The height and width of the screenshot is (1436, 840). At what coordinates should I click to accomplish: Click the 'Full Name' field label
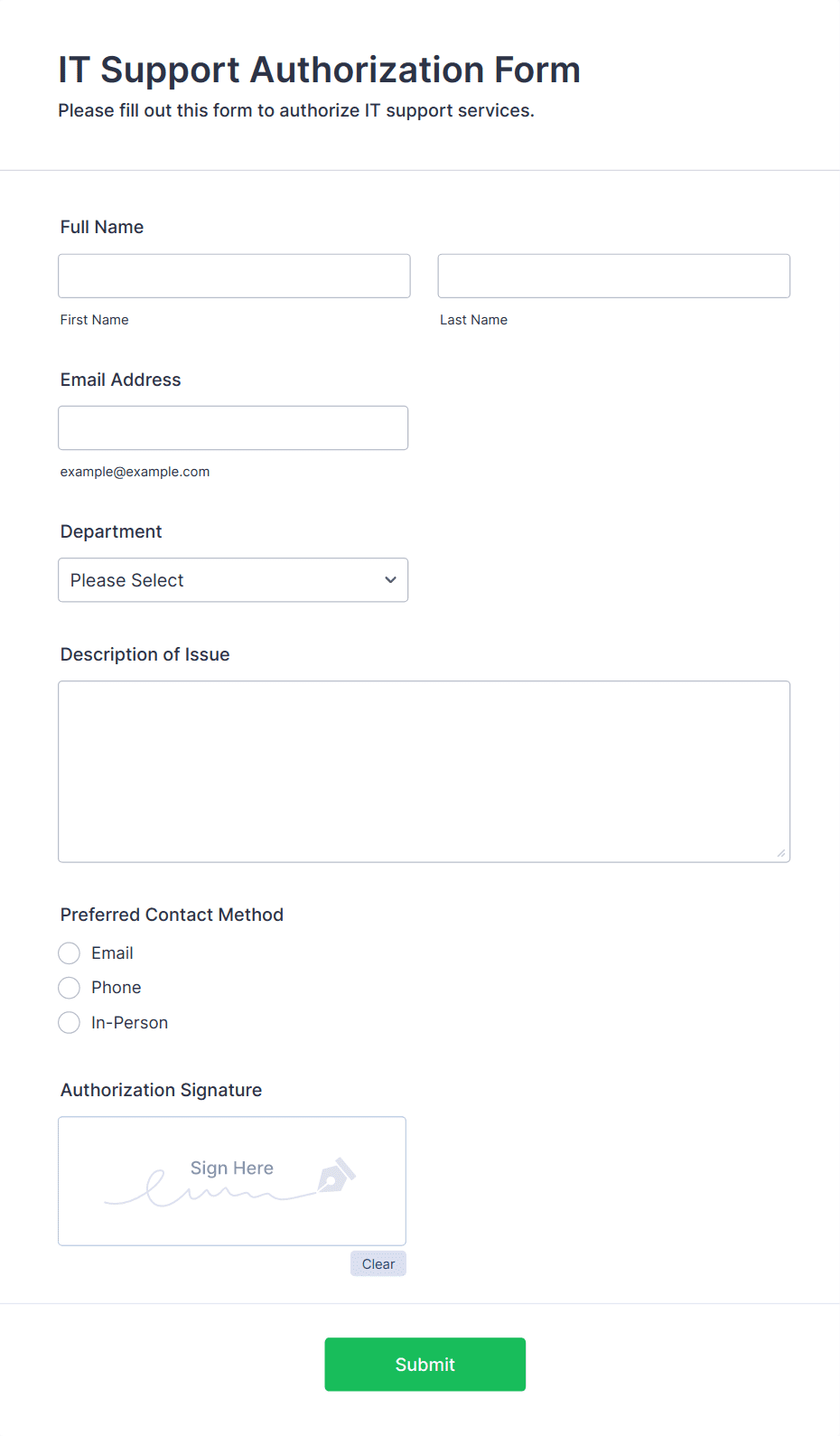[102, 227]
